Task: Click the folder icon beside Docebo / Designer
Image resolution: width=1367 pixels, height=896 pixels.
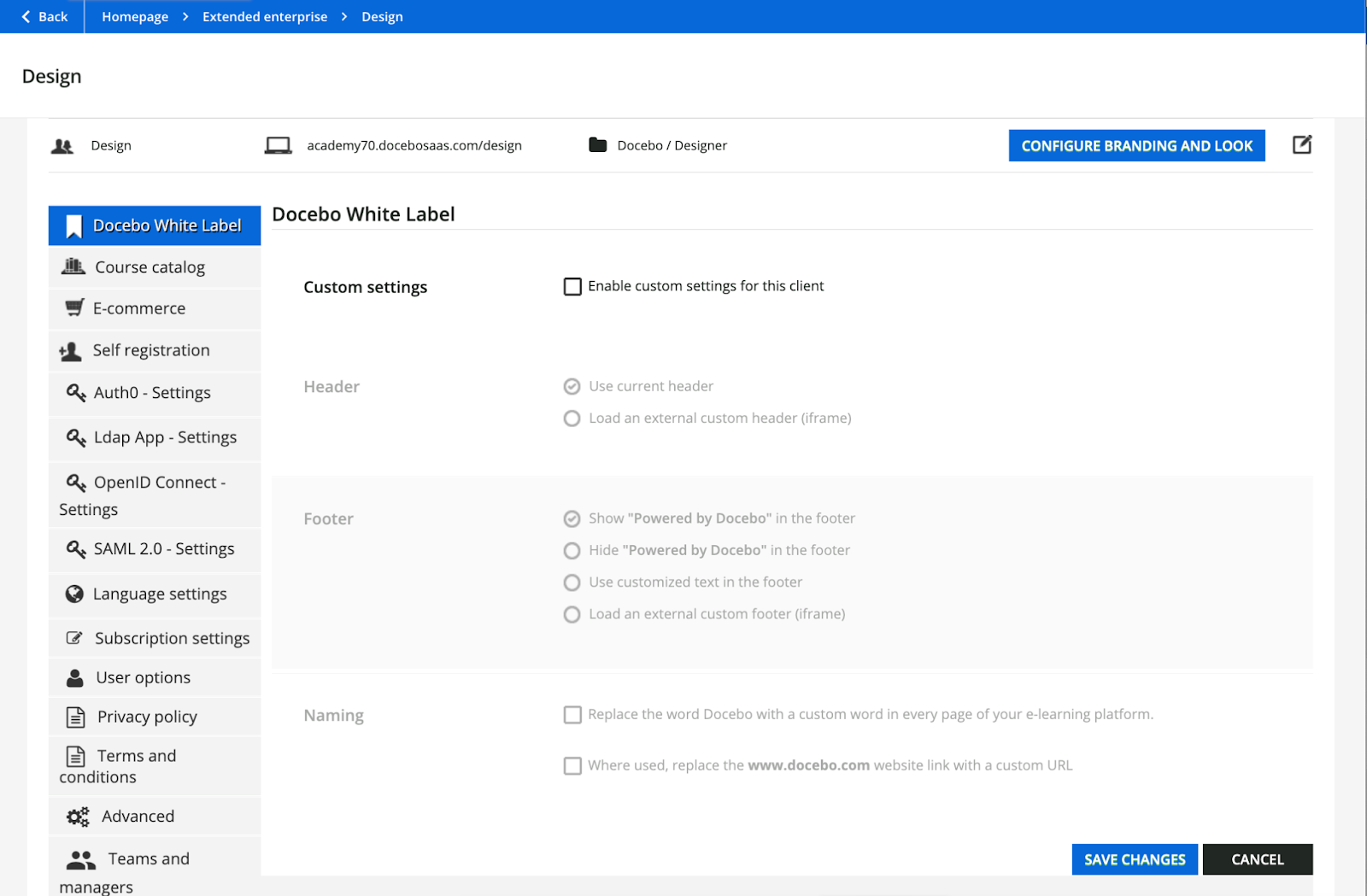Action: pyautogui.click(x=598, y=145)
